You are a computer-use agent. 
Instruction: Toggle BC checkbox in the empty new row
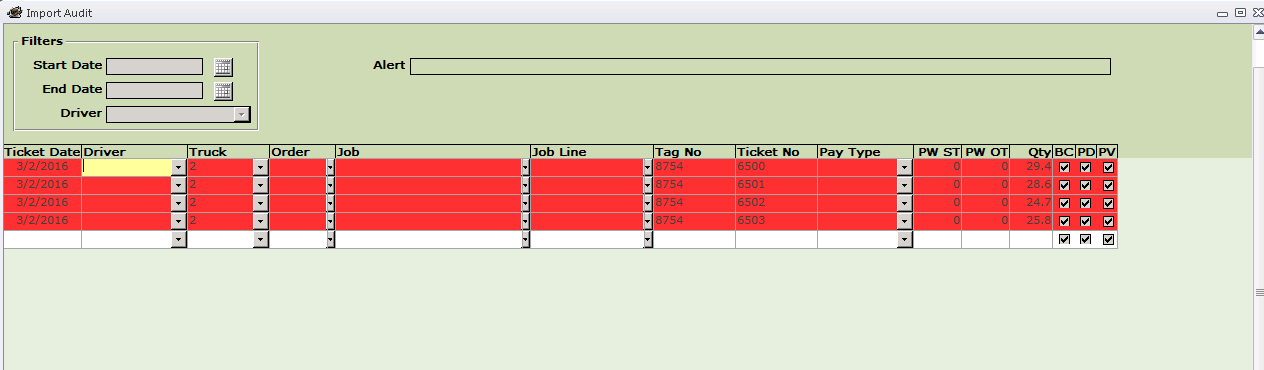point(1064,240)
